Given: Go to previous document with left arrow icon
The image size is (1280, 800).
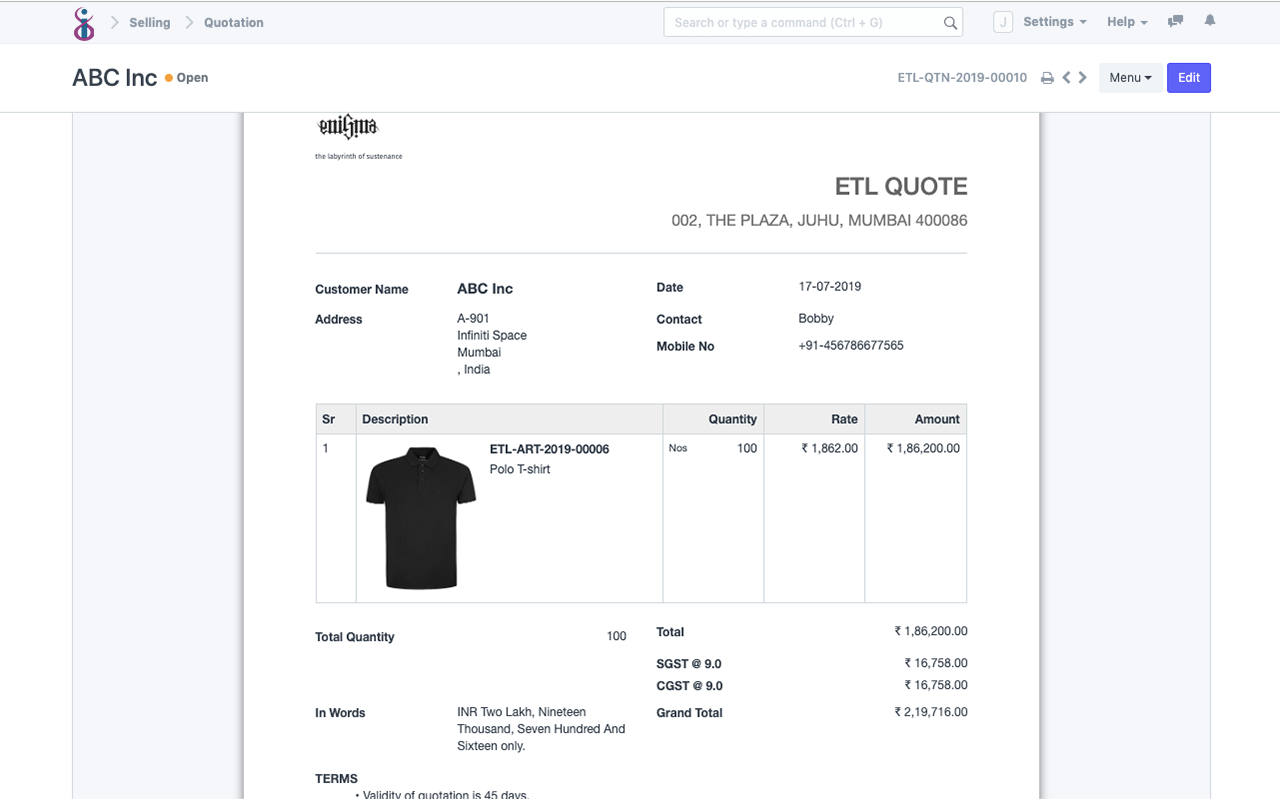Looking at the screenshot, I should point(1066,77).
